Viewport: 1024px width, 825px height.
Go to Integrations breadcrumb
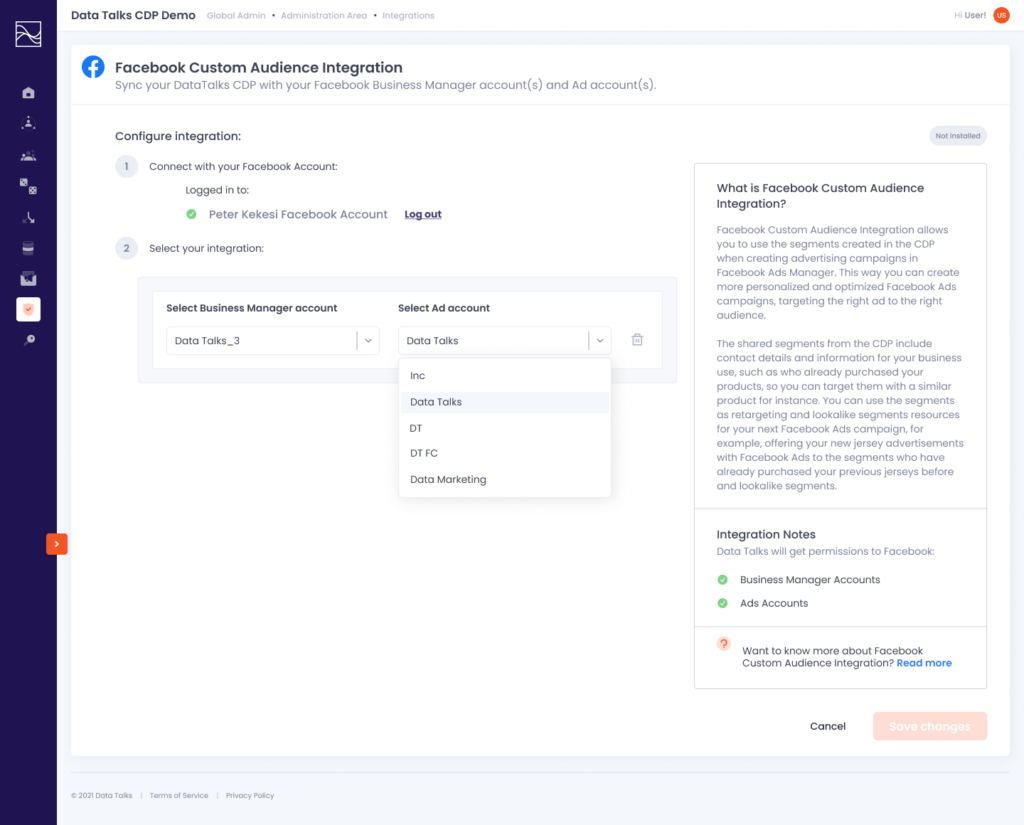click(x=408, y=16)
